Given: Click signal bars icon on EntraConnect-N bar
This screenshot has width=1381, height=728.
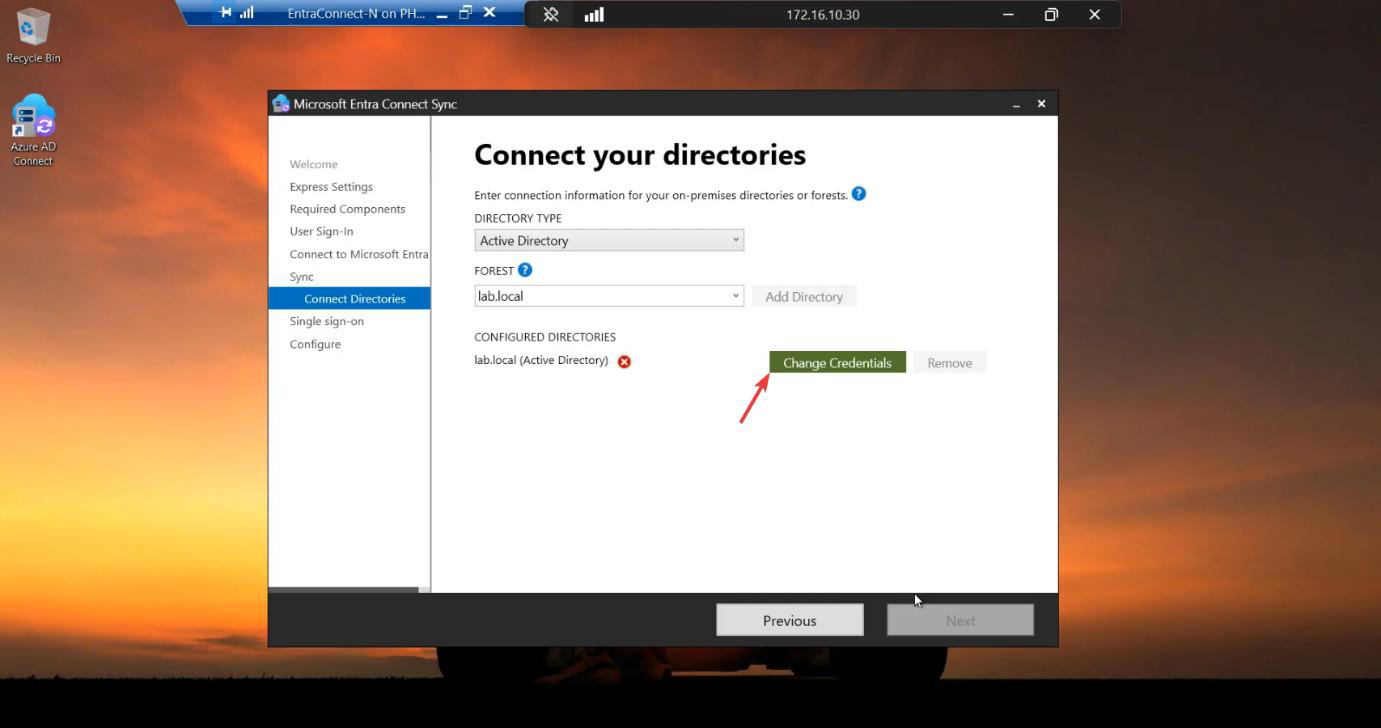Looking at the screenshot, I should (247, 13).
